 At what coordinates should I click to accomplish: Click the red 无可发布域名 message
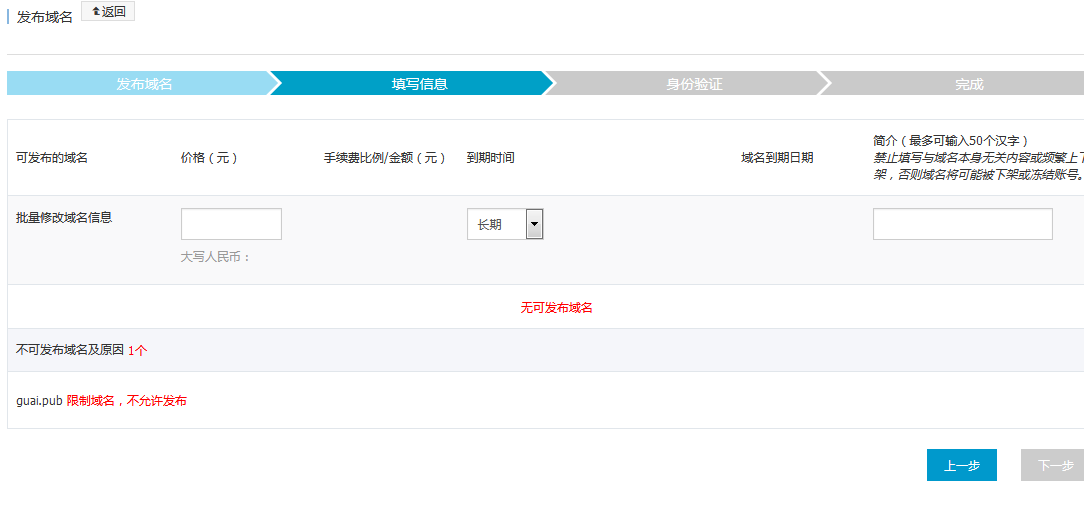pyautogui.click(x=556, y=308)
